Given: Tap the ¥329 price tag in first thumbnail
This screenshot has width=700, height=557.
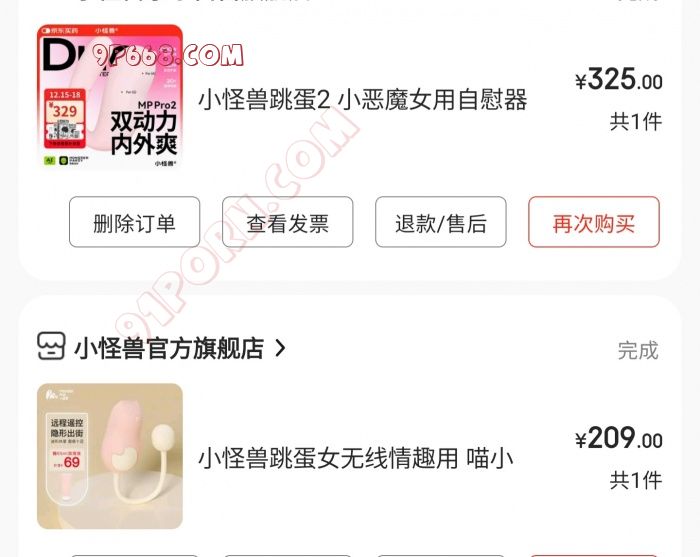Looking at the screenshot, I should tap(65, 111).
